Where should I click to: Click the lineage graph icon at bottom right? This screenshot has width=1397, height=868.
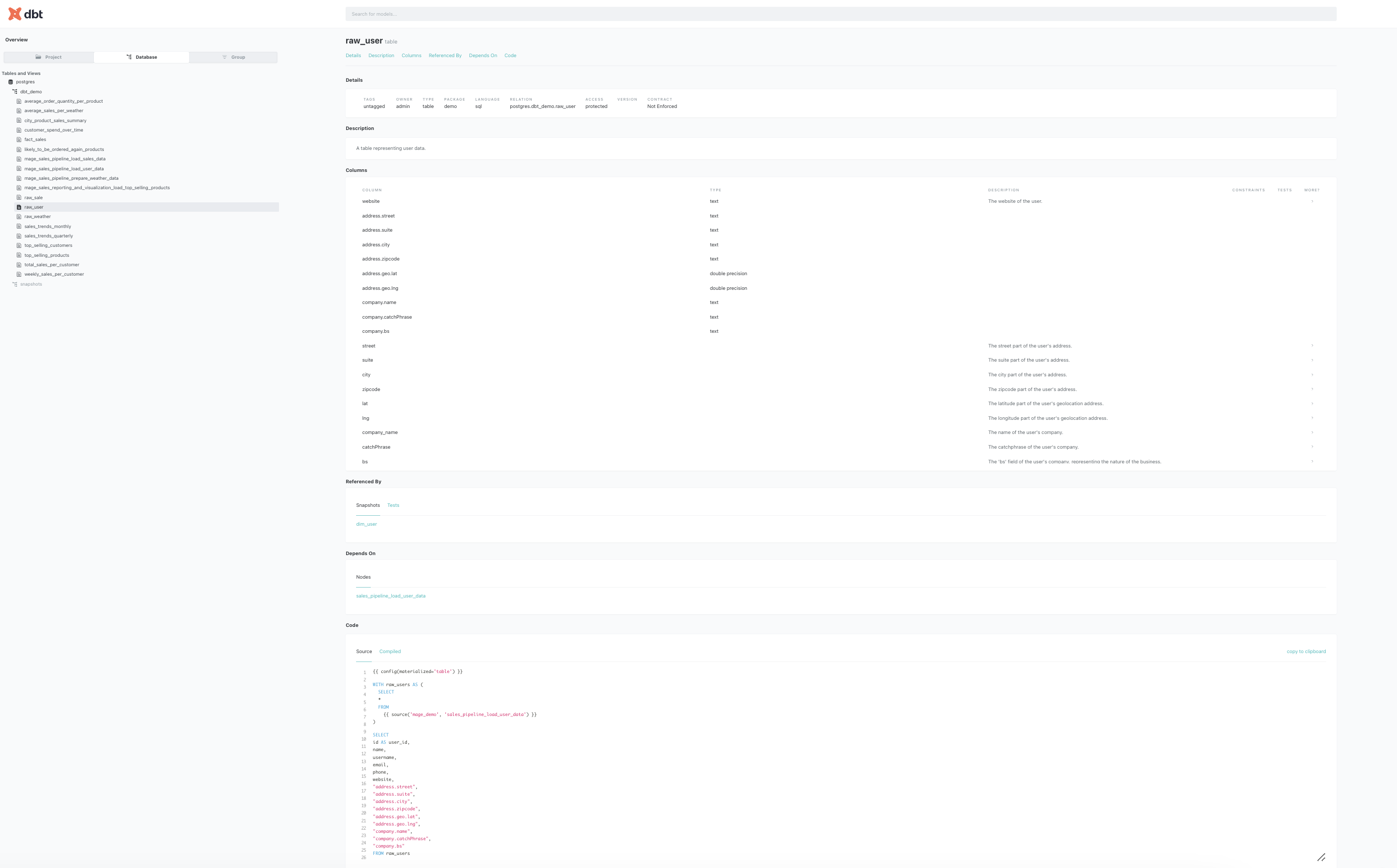pos(1320,857)
